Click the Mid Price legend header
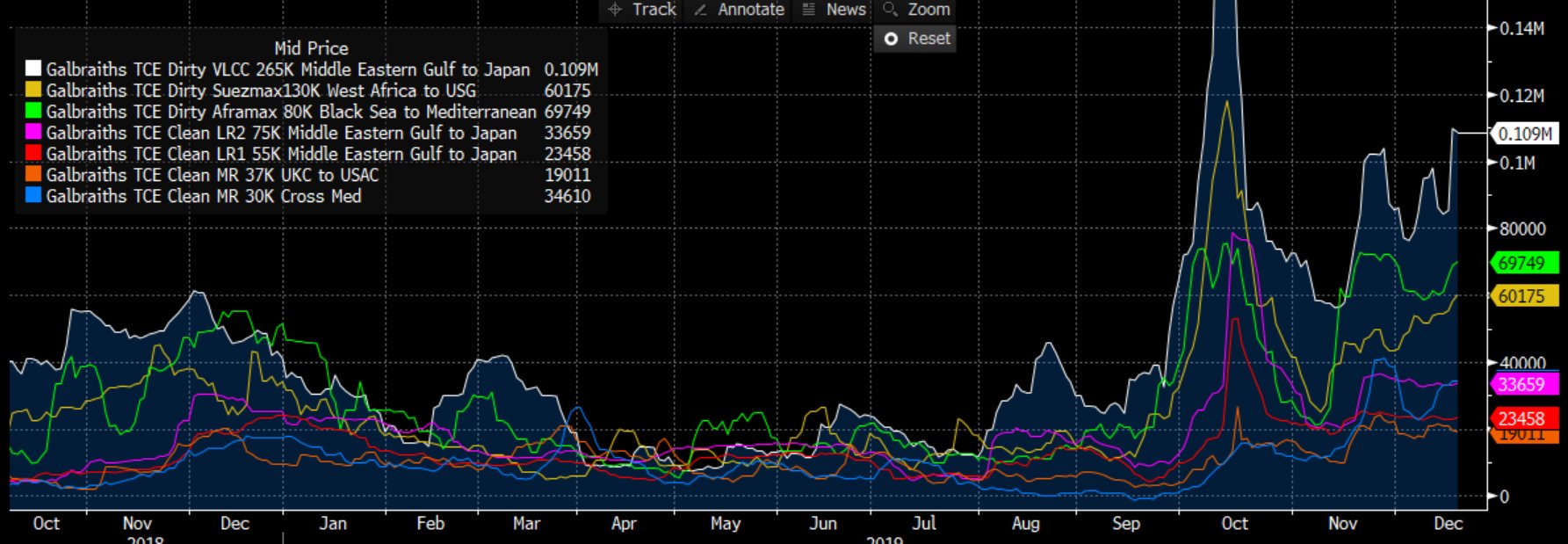Image resolution: width=1568 pixels, height=544 pixels. coord(311,48)
